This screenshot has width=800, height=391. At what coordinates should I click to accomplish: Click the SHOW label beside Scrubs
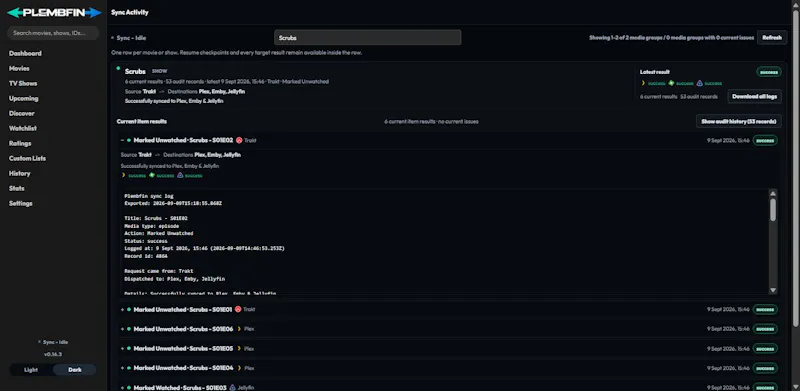tap(160, 71)
